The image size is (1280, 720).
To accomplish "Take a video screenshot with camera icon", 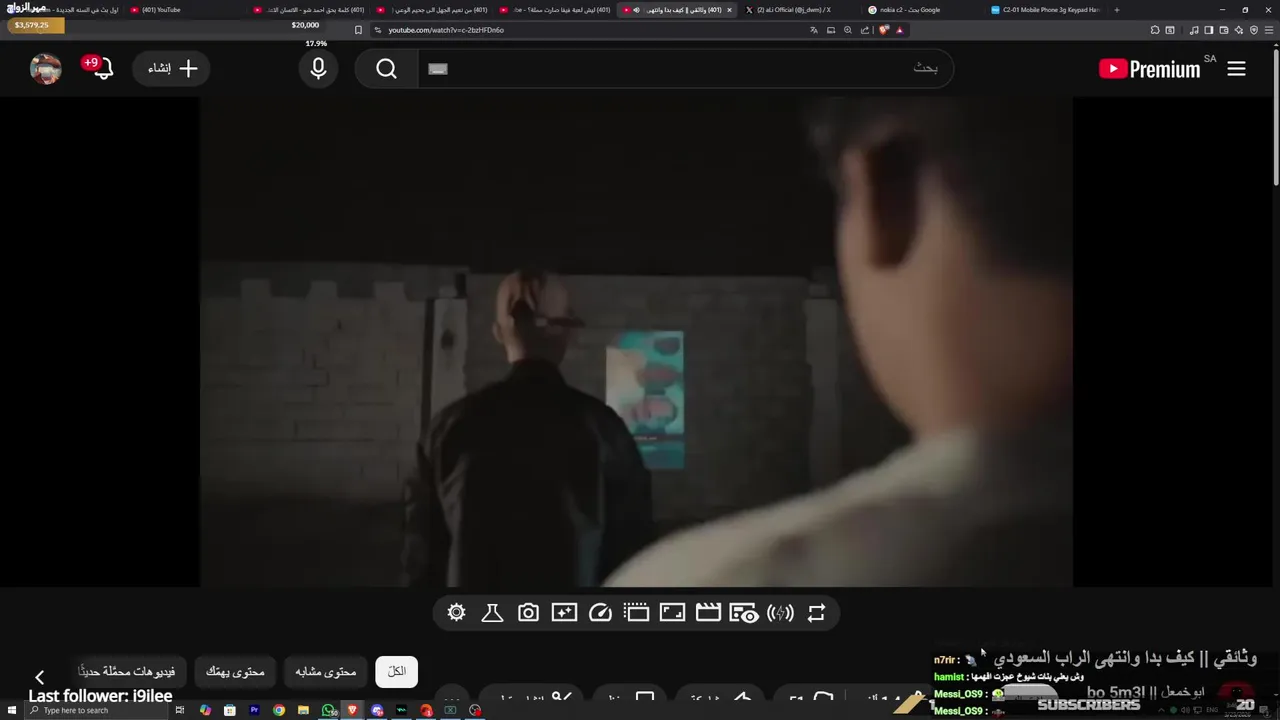I will pyautogui.click(x=528, y=613).
